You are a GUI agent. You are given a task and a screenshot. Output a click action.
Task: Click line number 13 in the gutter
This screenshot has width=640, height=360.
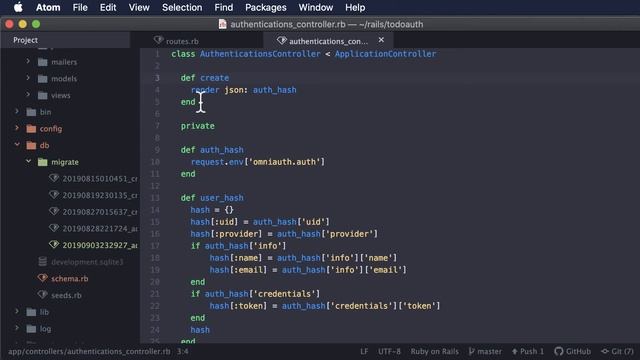click(155, 198)
